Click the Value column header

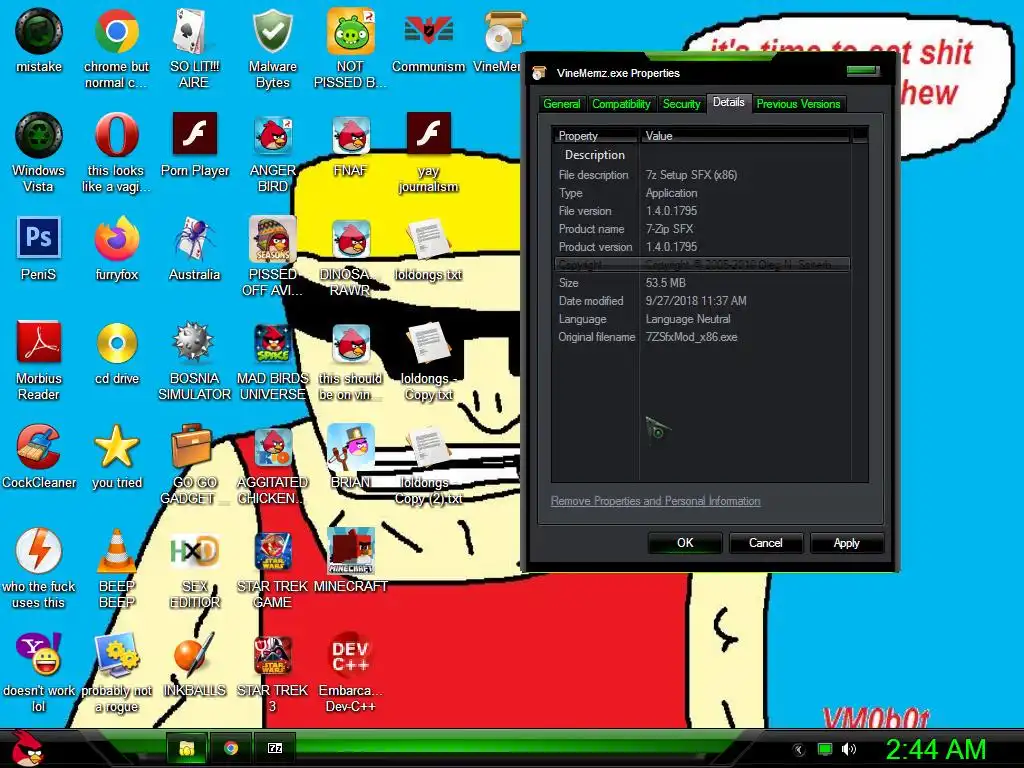pos(745,135)
